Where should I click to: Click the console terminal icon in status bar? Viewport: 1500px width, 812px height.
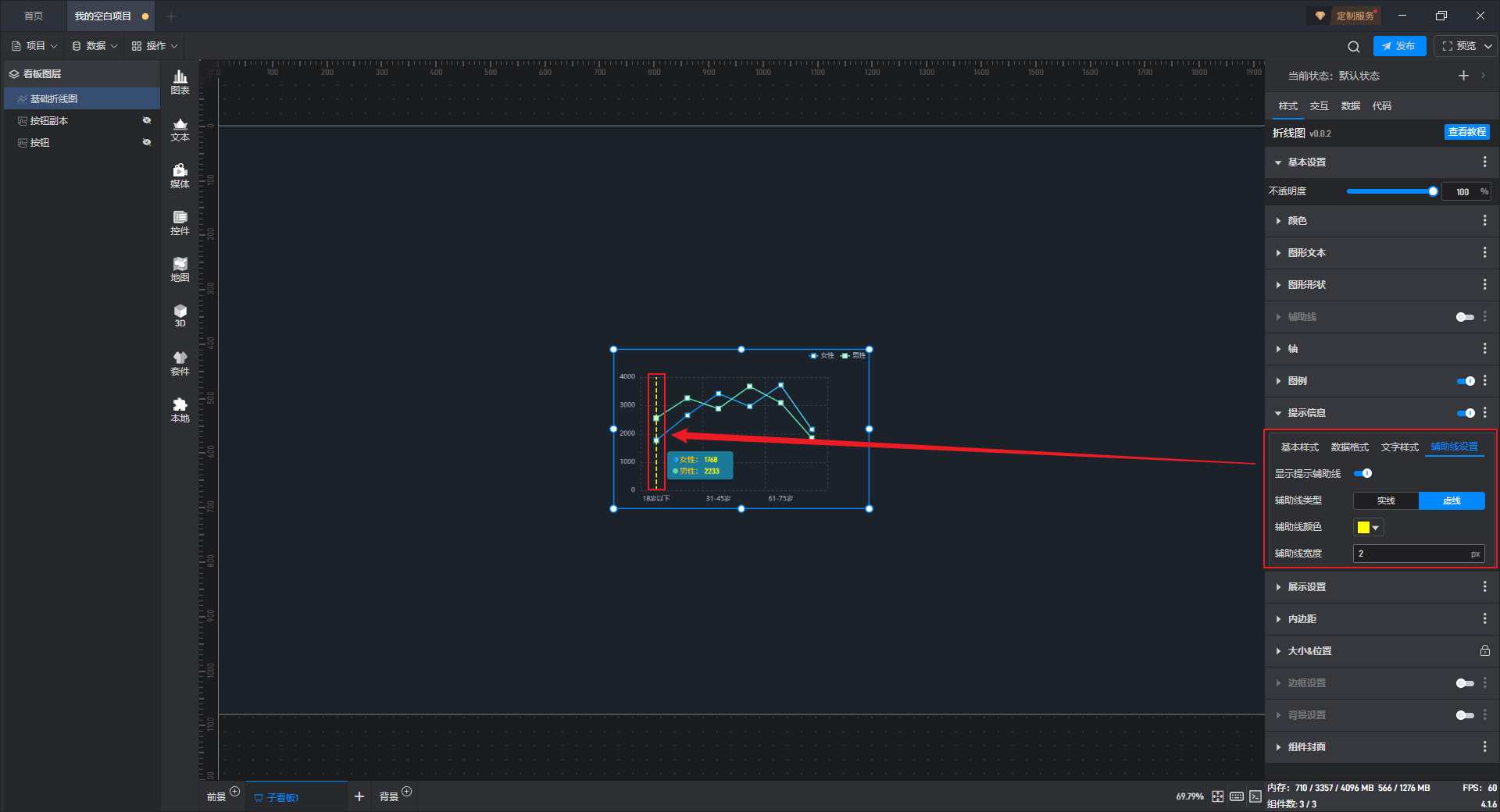point(1255,796)
